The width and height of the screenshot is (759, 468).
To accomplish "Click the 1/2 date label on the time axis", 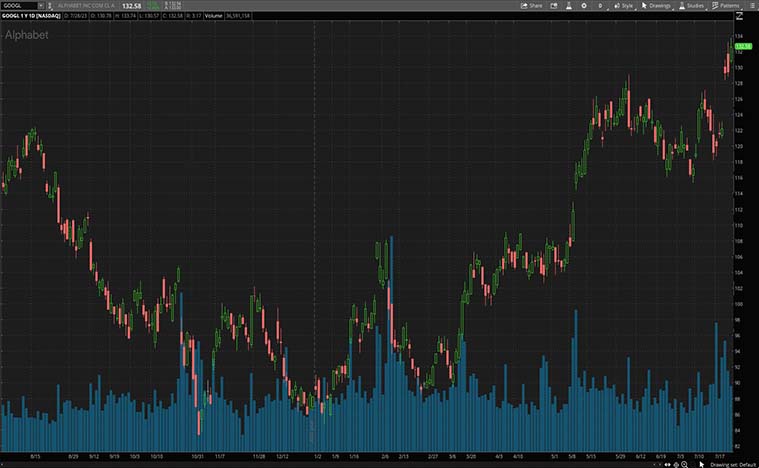I will [x=318, y=456].
